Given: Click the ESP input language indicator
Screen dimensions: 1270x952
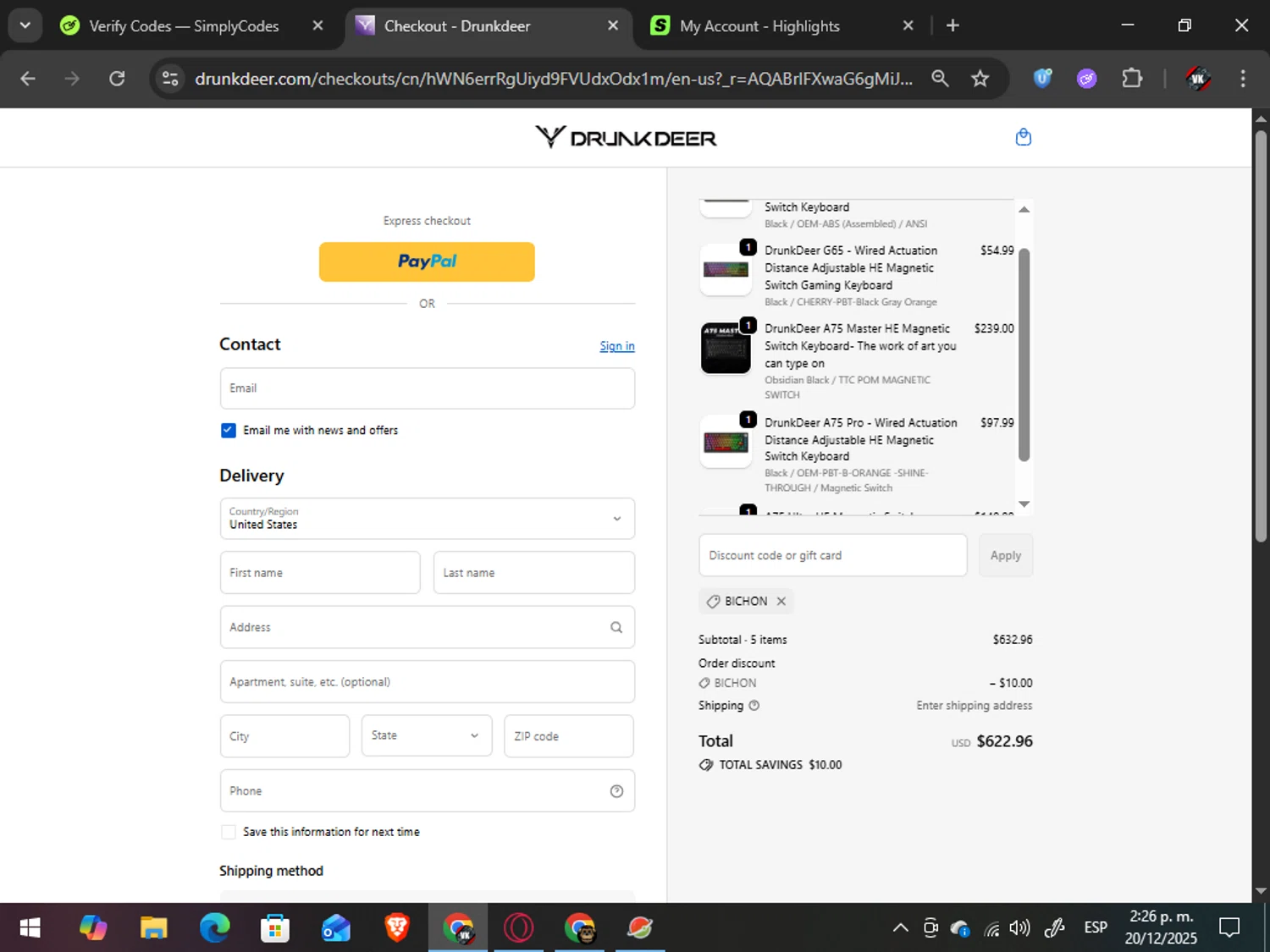Looking at the screenshot, I should coord(1096,928).
